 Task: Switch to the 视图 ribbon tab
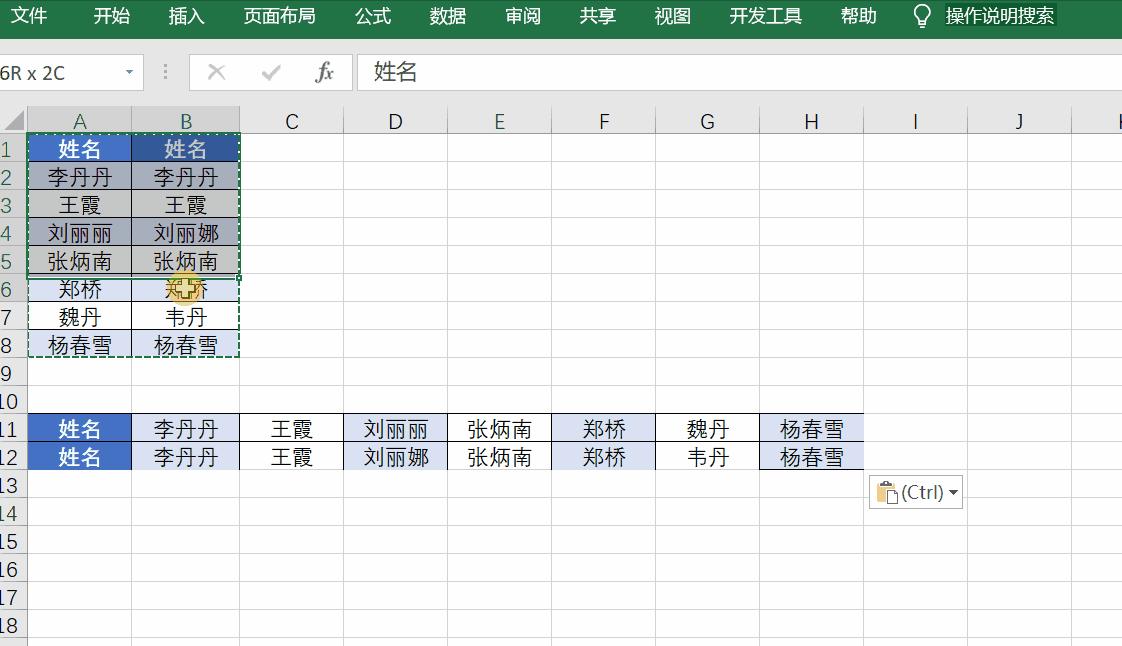click(670, 16)
